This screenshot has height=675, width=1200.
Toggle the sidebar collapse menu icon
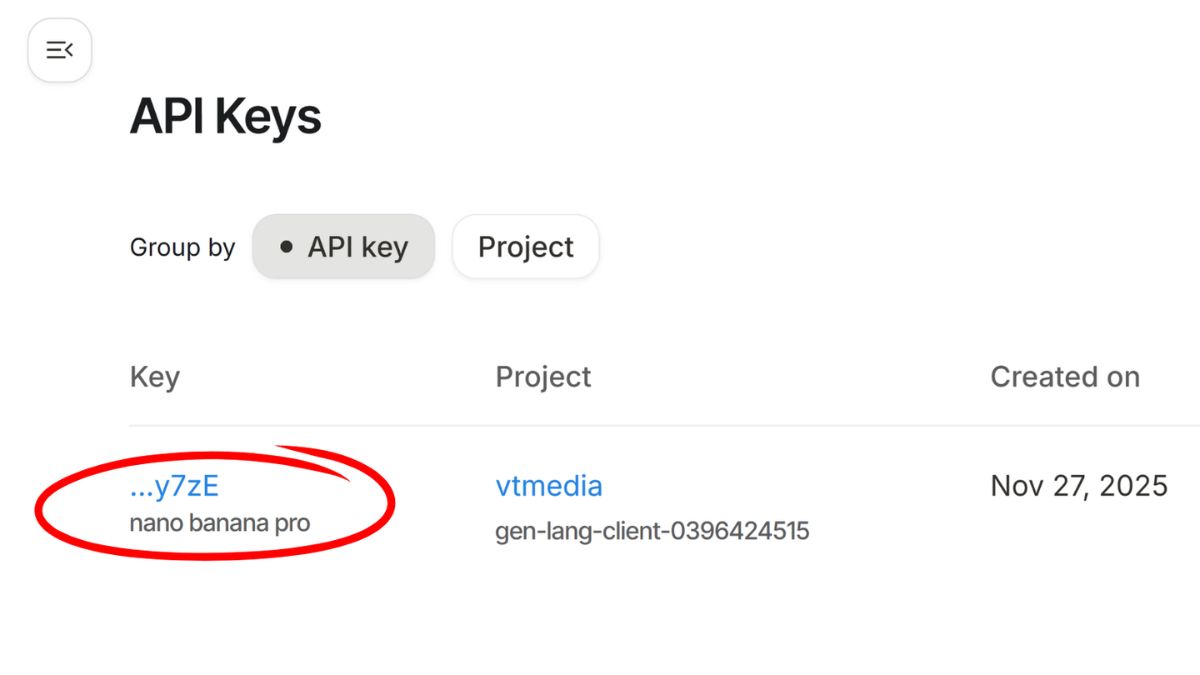click(x=60, y=50)
